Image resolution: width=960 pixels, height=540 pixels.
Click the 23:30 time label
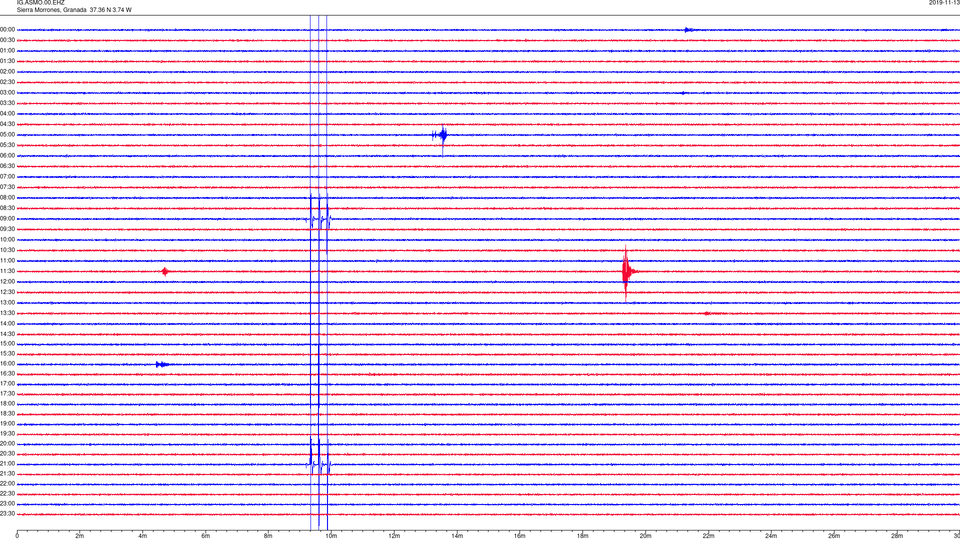coord(7,514)
